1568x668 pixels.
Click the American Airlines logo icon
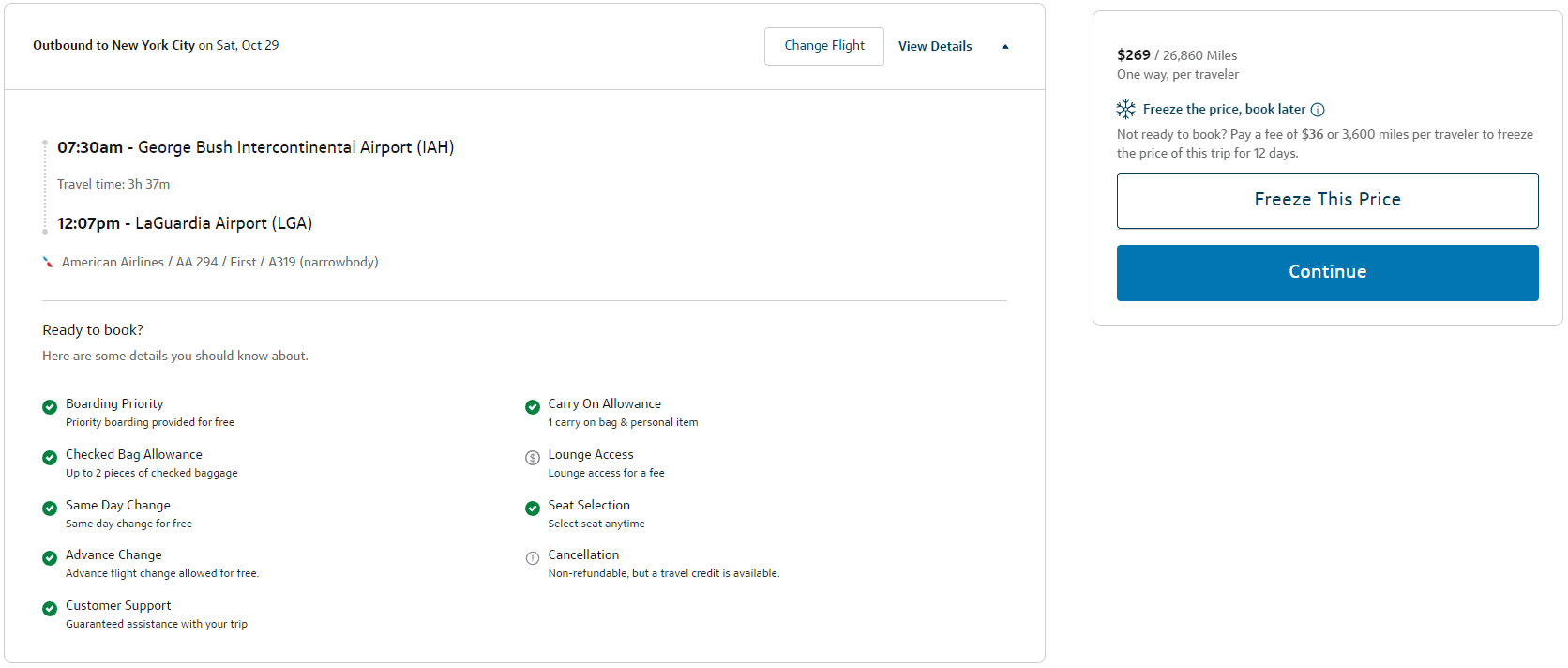(x=48, y=262)
